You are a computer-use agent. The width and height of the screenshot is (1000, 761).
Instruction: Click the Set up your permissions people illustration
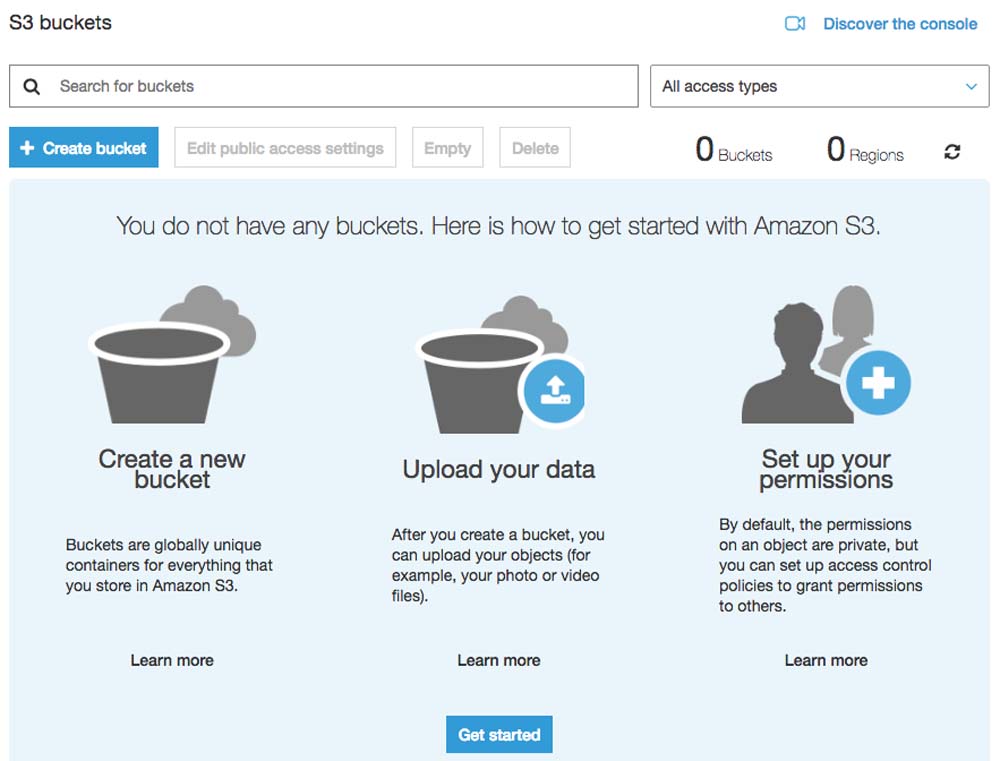(826, 354)
